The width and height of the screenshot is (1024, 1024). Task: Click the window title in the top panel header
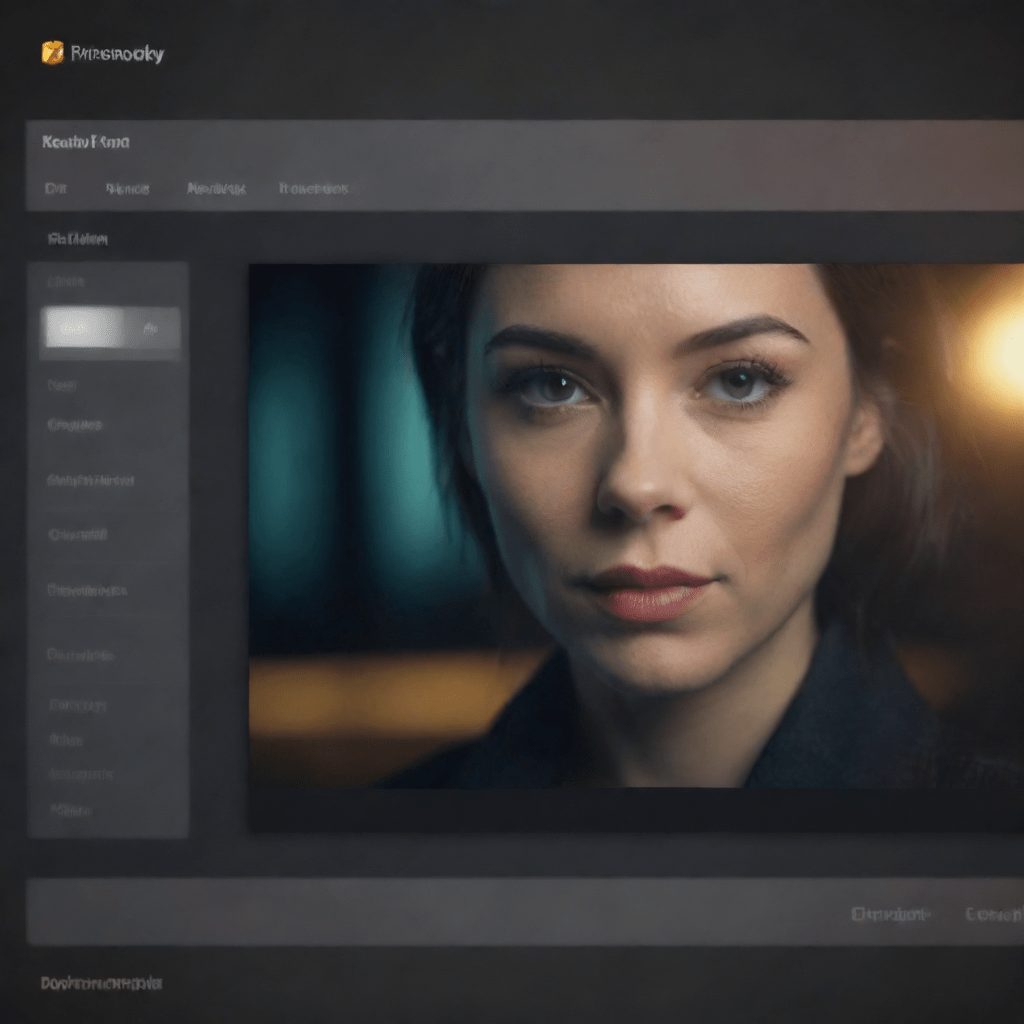click(86, 142)
